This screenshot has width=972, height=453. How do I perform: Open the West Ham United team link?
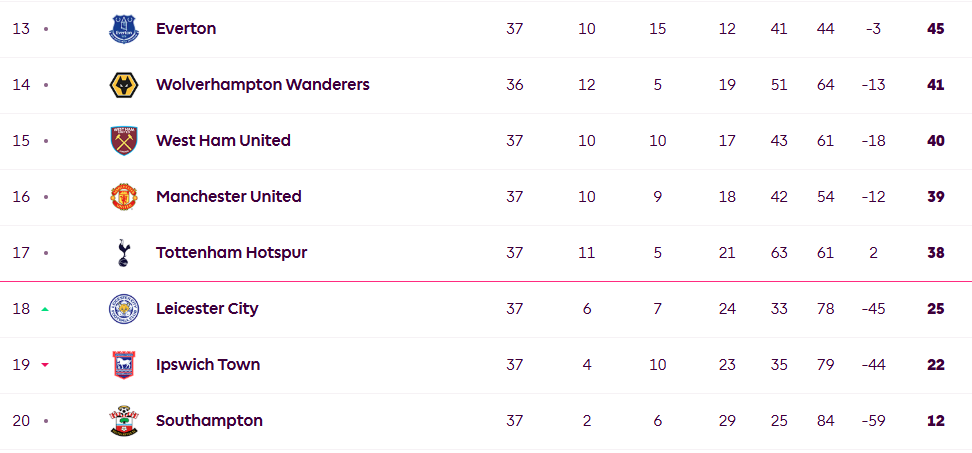pyautogui.click(x=223, y=141)
